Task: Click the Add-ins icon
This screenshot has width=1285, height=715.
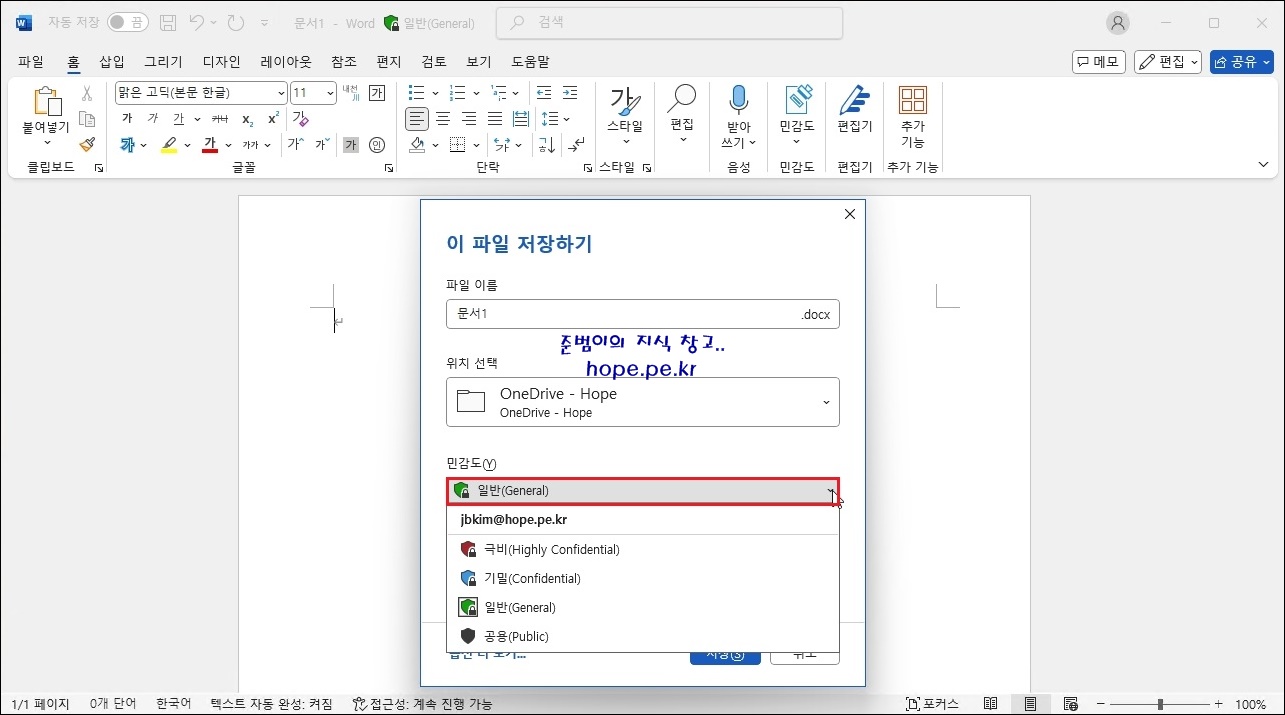Action: tap(912, 100)
